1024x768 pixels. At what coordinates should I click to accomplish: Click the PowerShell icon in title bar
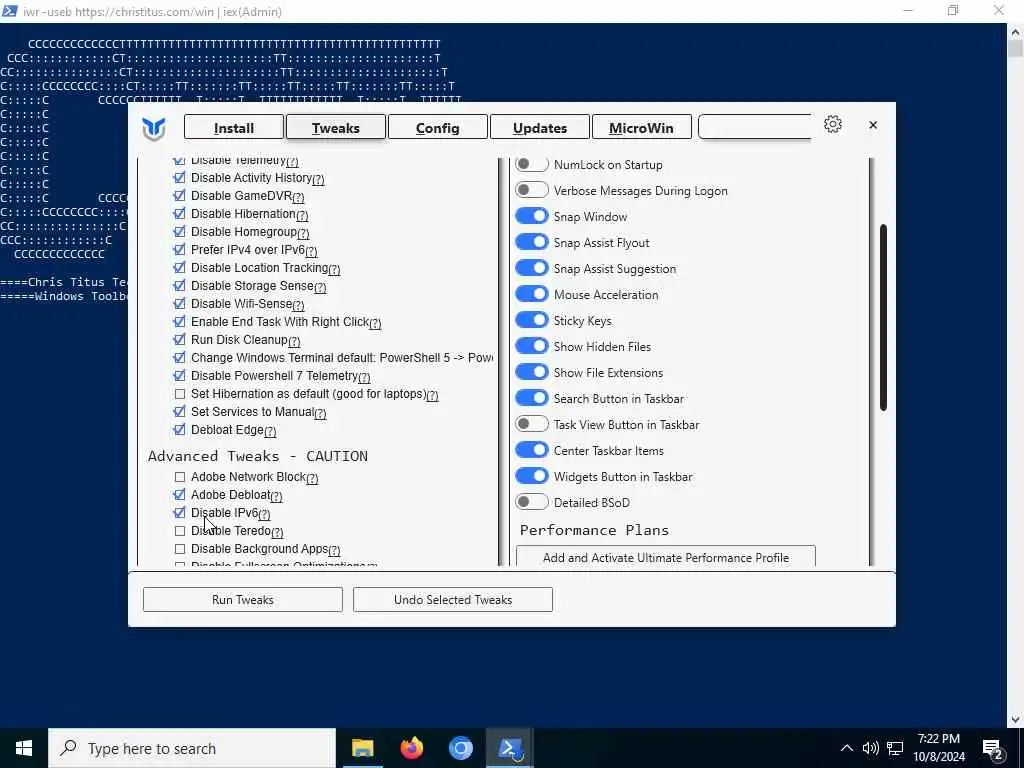click(x=10, y=11)
